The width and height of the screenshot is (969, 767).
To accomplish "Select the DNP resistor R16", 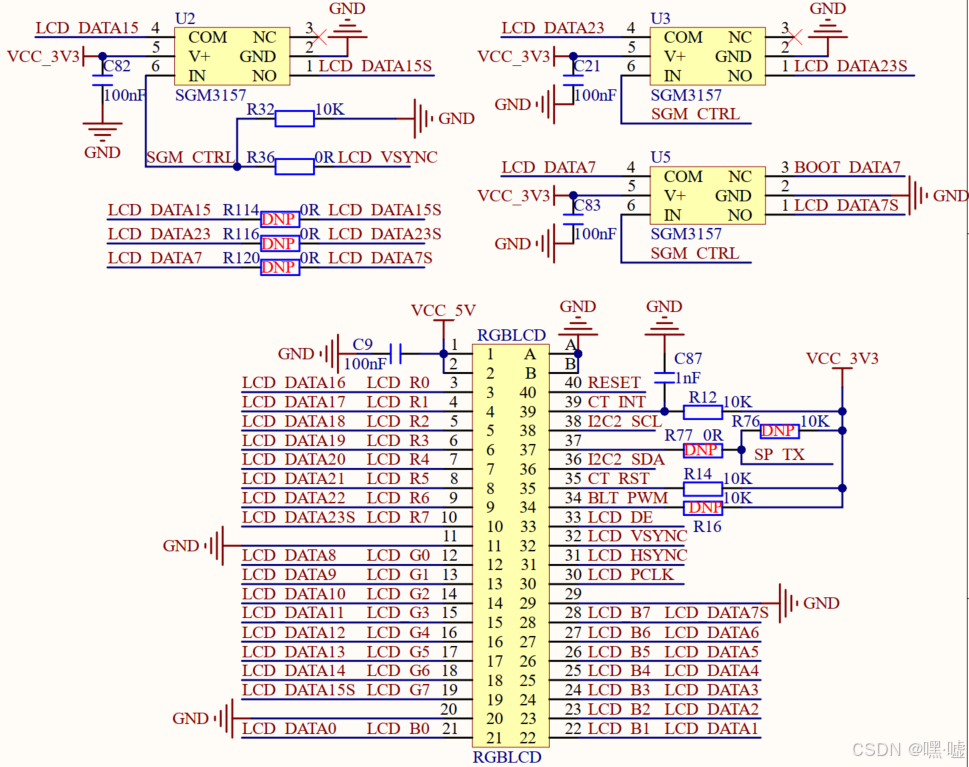I will [x=703, y=508].
